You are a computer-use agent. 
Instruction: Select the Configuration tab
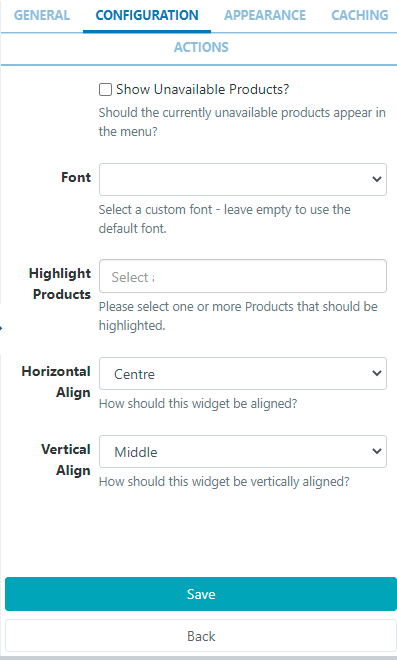[x=147, y=16]
